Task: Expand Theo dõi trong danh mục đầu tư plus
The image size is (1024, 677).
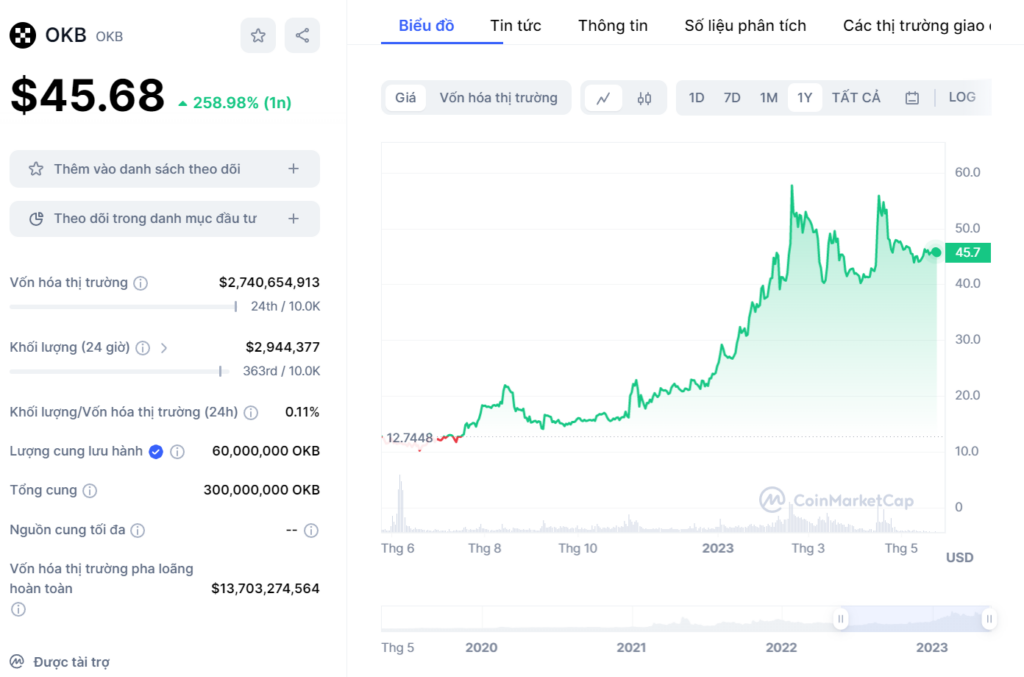Action: (x=293, y=218)
